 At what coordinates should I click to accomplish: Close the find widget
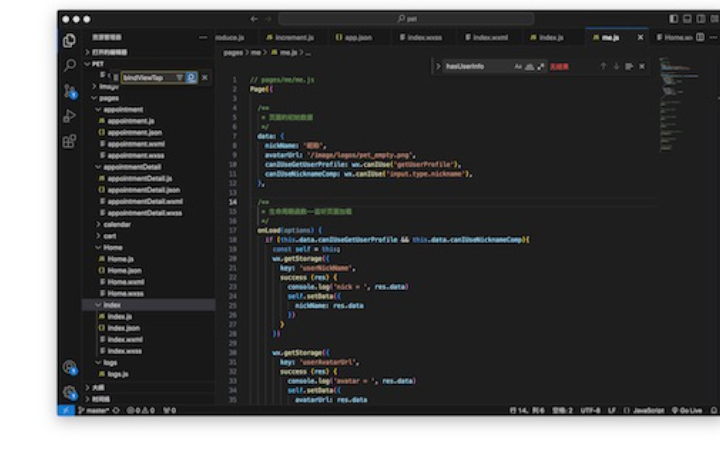[642, 67]
